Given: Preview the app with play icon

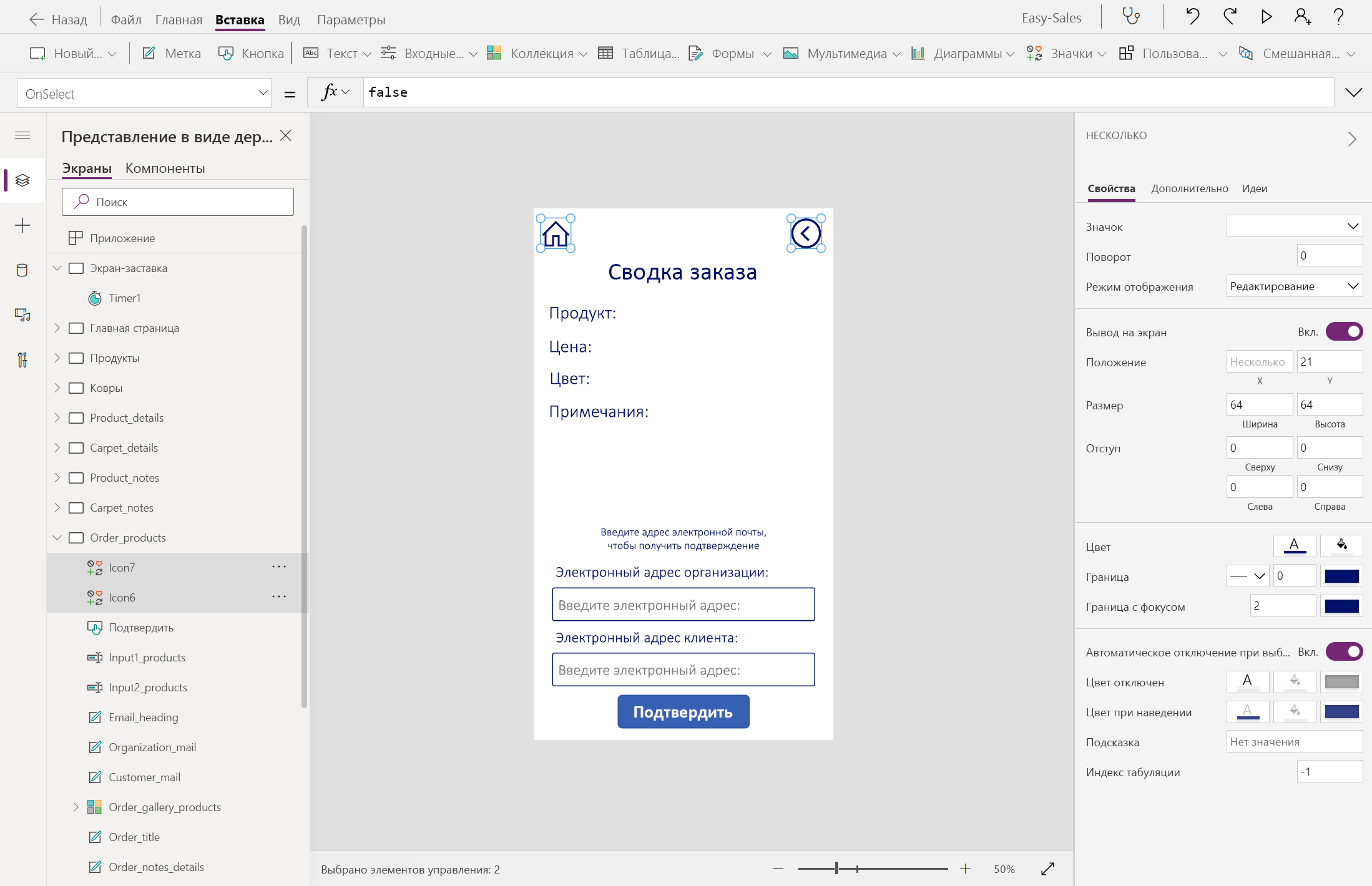Looking at the screenshot, I should tap(1266, 16).
